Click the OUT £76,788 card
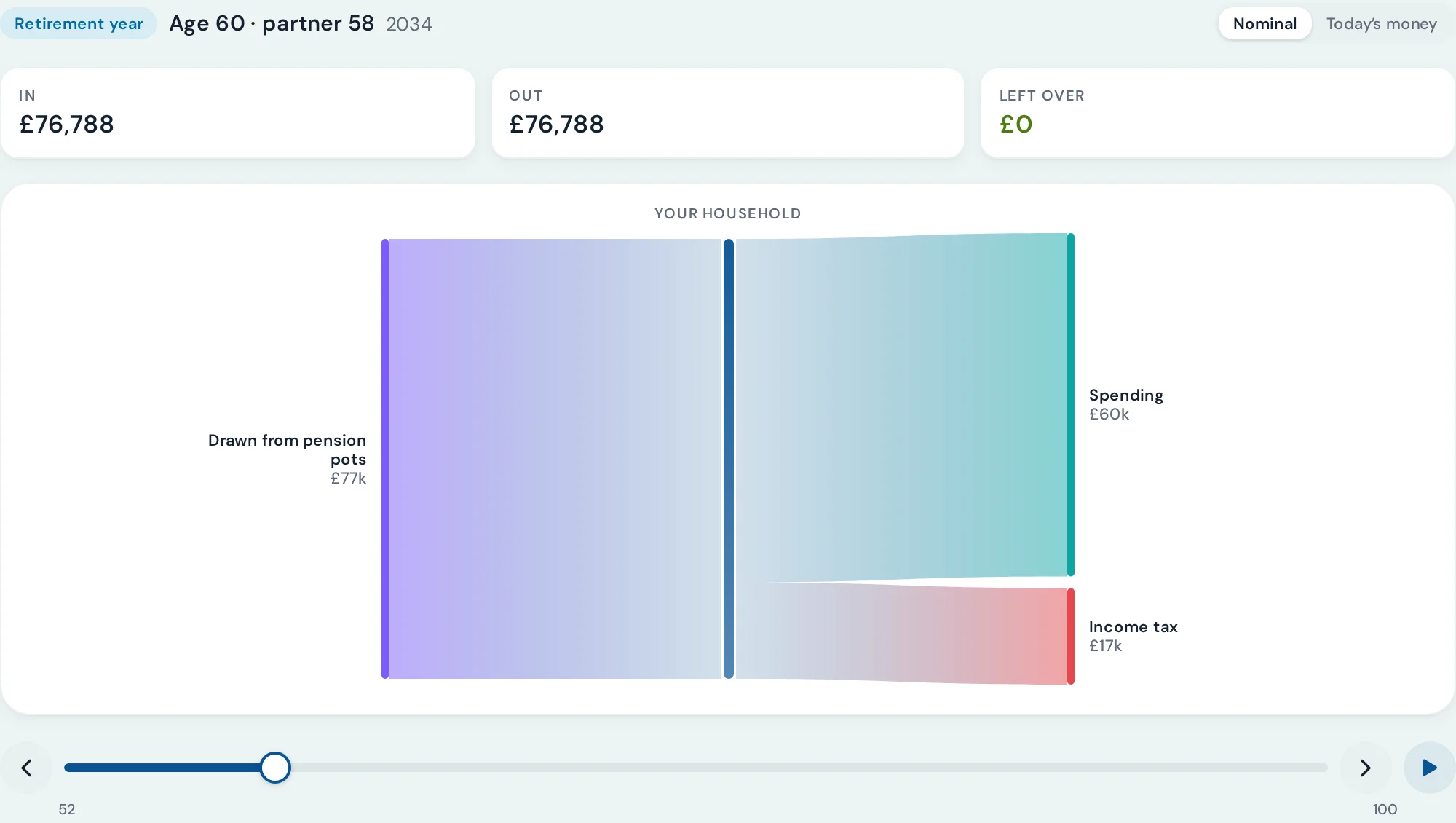The image size is (1456, 823). click(x=728, y=113)
